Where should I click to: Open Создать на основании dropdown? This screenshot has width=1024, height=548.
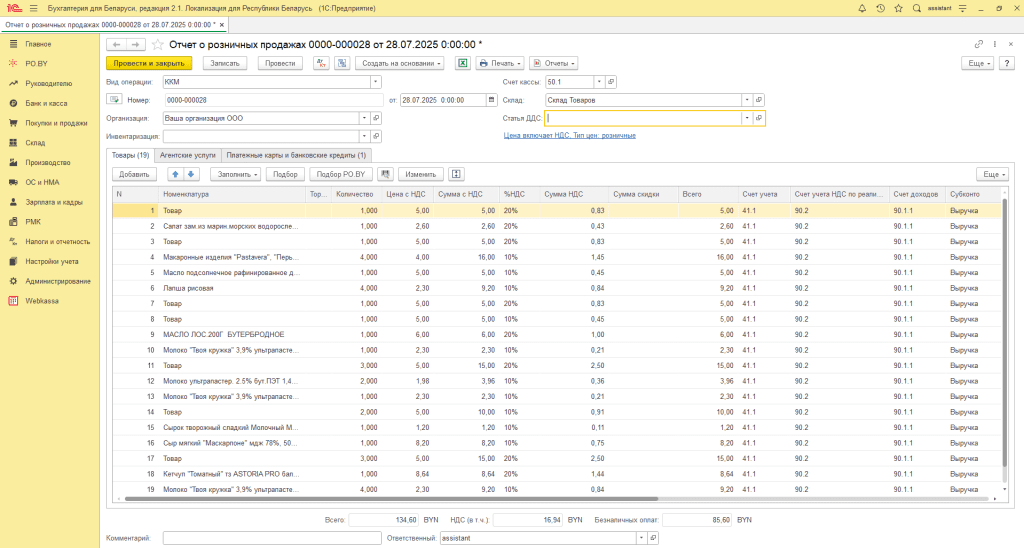tap(400, 63)
